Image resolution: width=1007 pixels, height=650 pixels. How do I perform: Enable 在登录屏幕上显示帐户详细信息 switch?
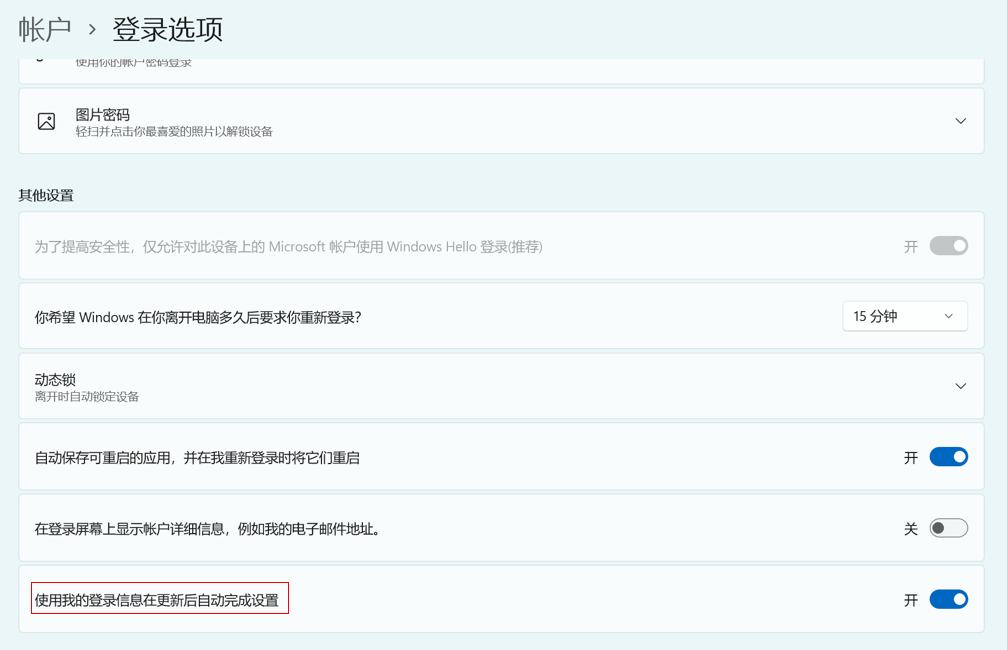coord(948,528)
